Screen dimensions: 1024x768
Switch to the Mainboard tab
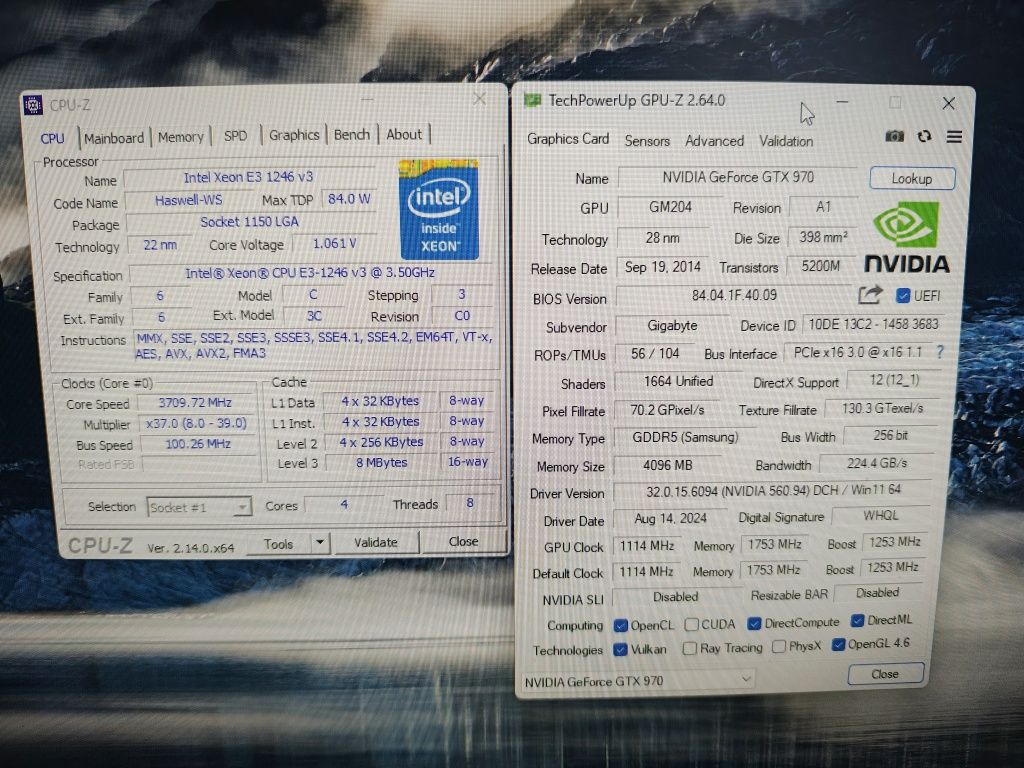[x=114, y=138]
